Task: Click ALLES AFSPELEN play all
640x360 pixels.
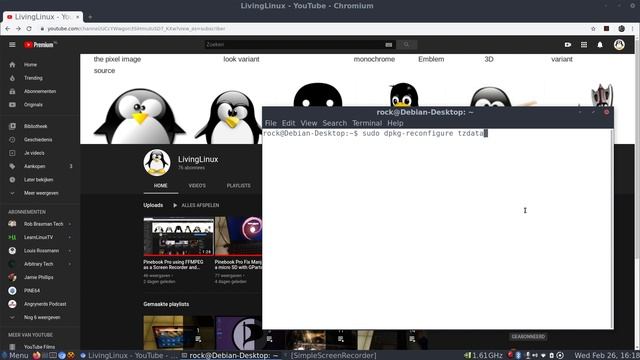Action: [x=196, y=205]
